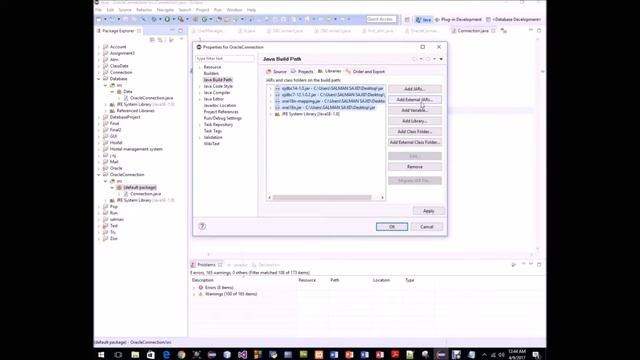The image size is (640, 360).
Task: Select Task Repository entry
Action: [x=218, y=124]
